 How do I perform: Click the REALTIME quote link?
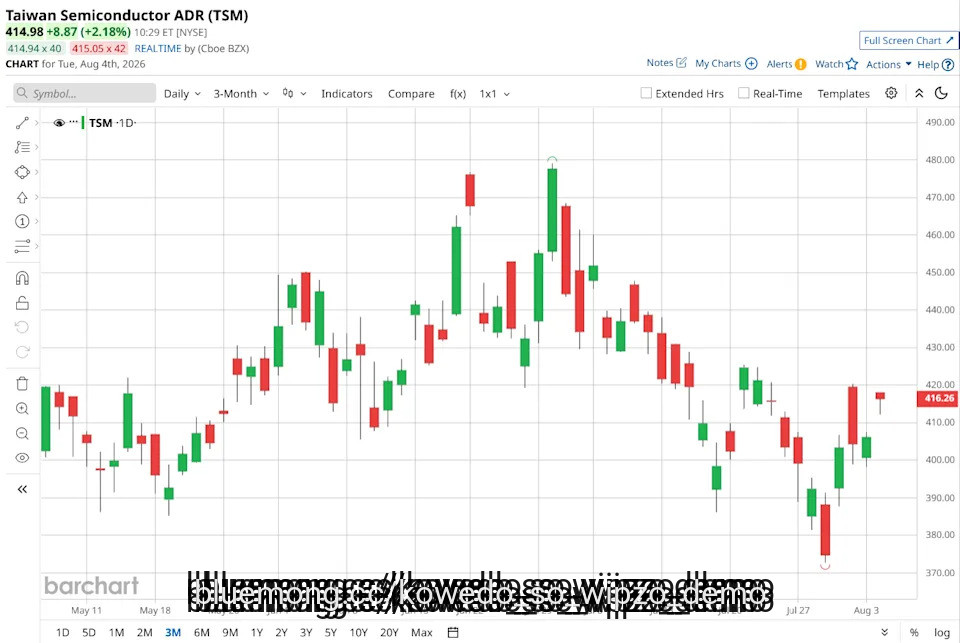point(158,48)
